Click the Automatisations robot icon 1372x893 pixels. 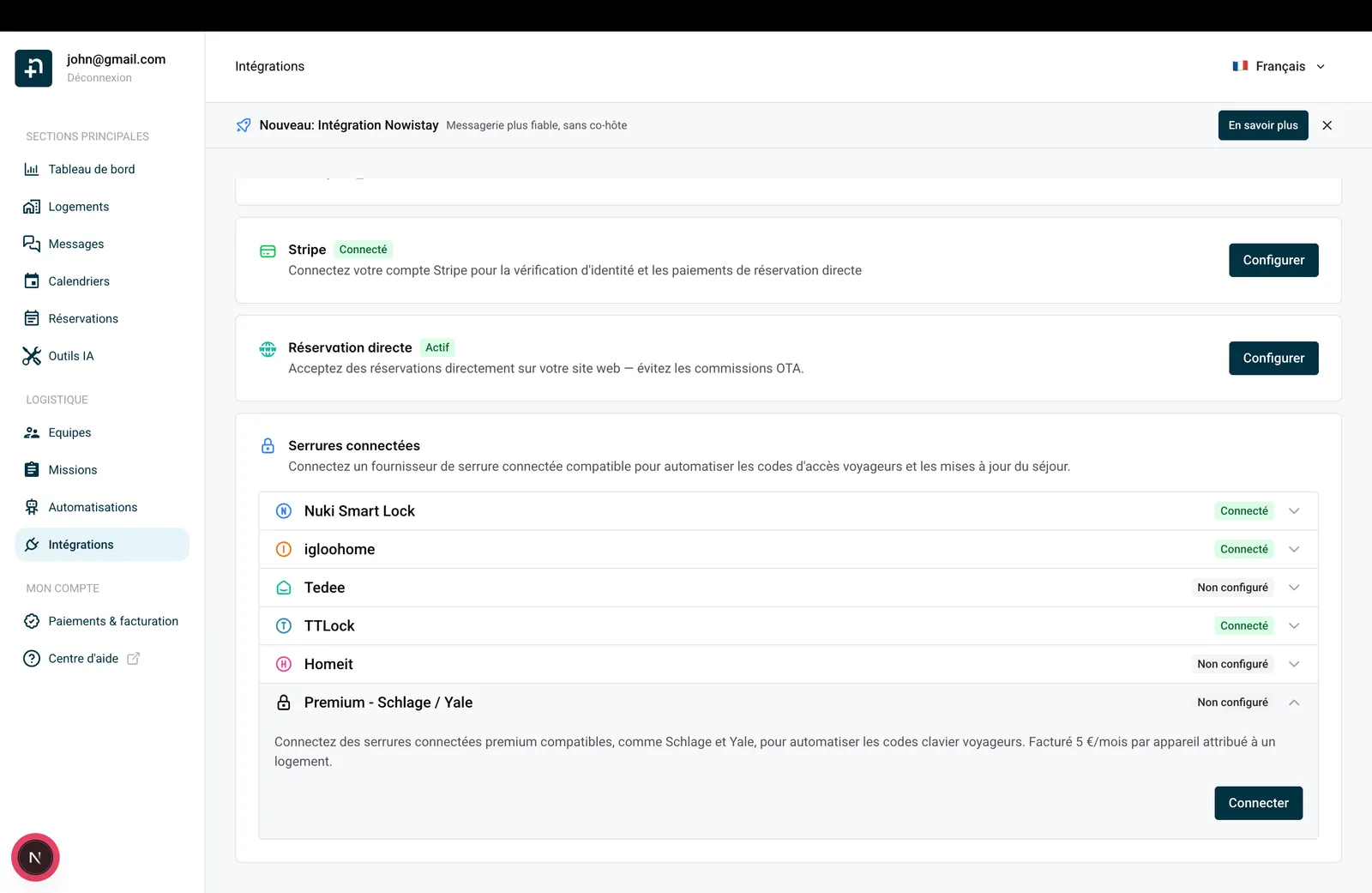pyautogui.click(x=32, y=507)
